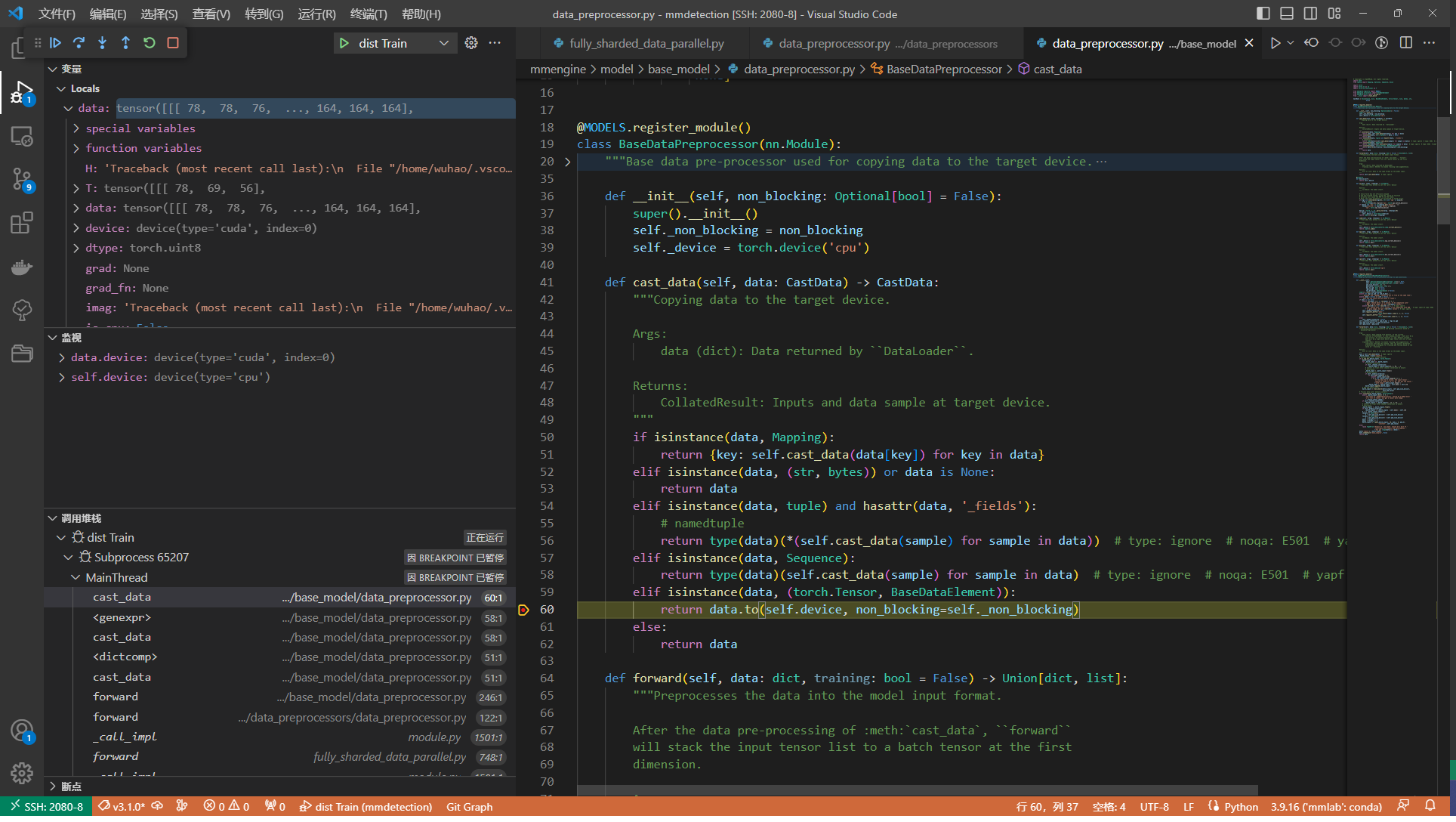Open Source Control from activity bar
This screenshot has height=822, width=1456.
(x=22, y=180)
